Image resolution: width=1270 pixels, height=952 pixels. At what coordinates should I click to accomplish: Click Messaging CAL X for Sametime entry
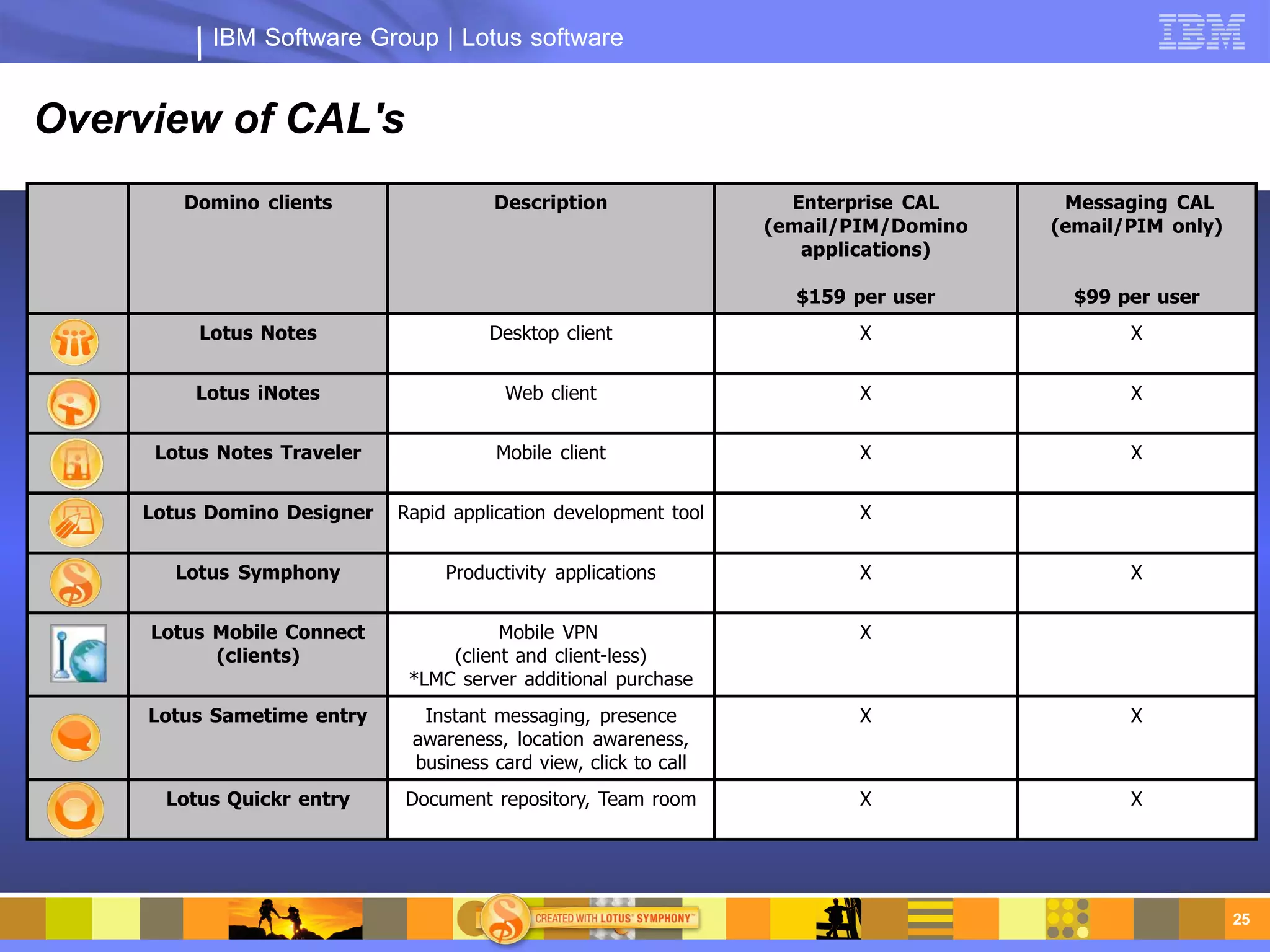tap(1137, 716)
